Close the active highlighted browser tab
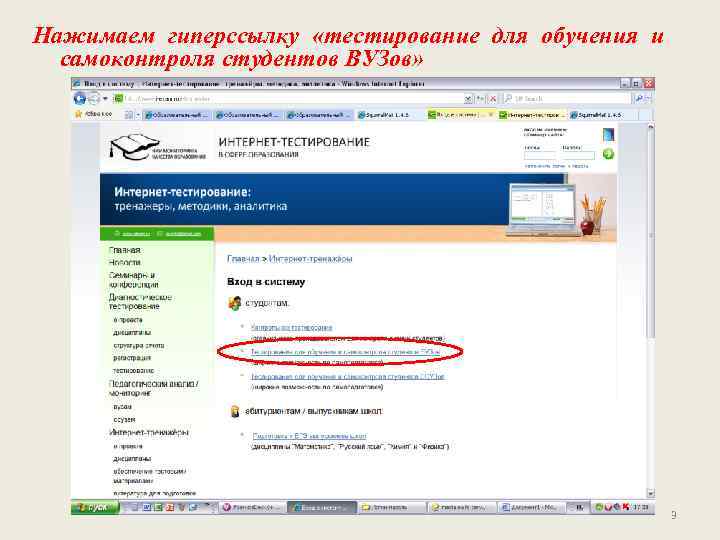Image resolution: width=720 pixels, height=540 pixels. click(x=490, y=114)
